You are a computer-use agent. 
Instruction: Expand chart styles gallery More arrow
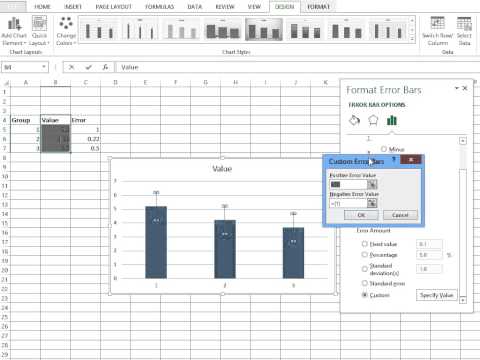[412, 39]
